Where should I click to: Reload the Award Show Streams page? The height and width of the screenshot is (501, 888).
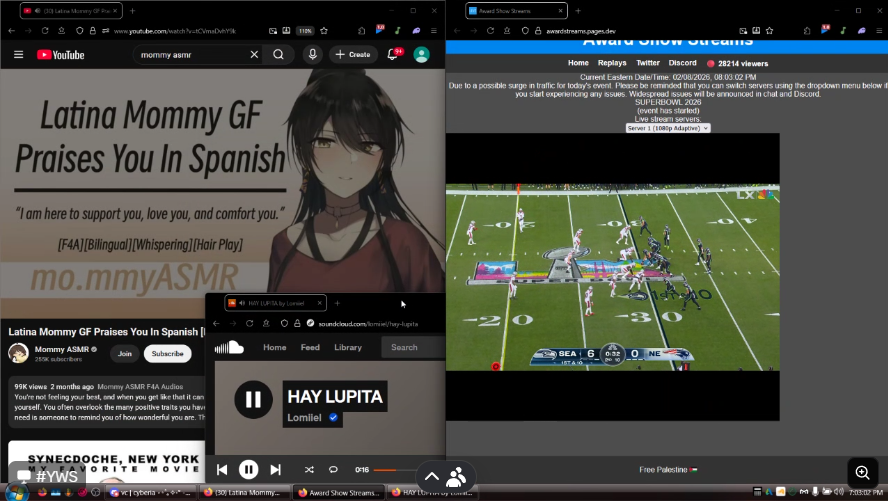point(490,31)
